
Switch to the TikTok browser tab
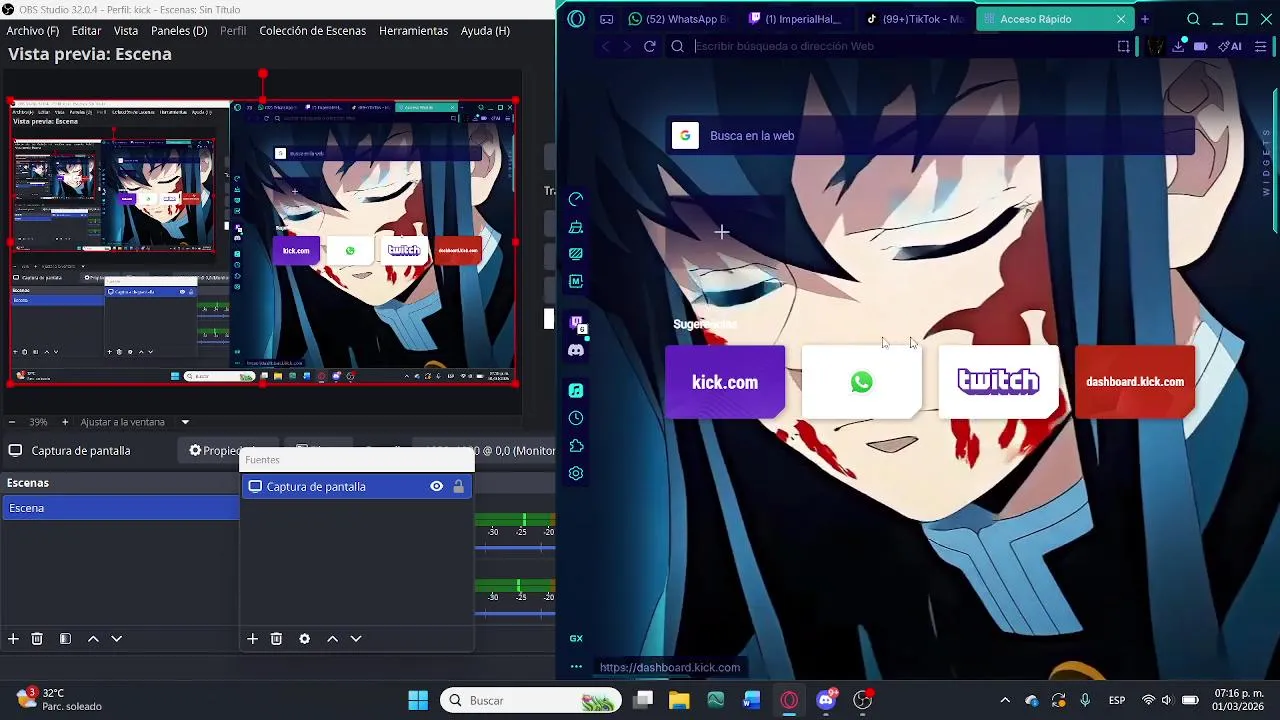point(914,19)
